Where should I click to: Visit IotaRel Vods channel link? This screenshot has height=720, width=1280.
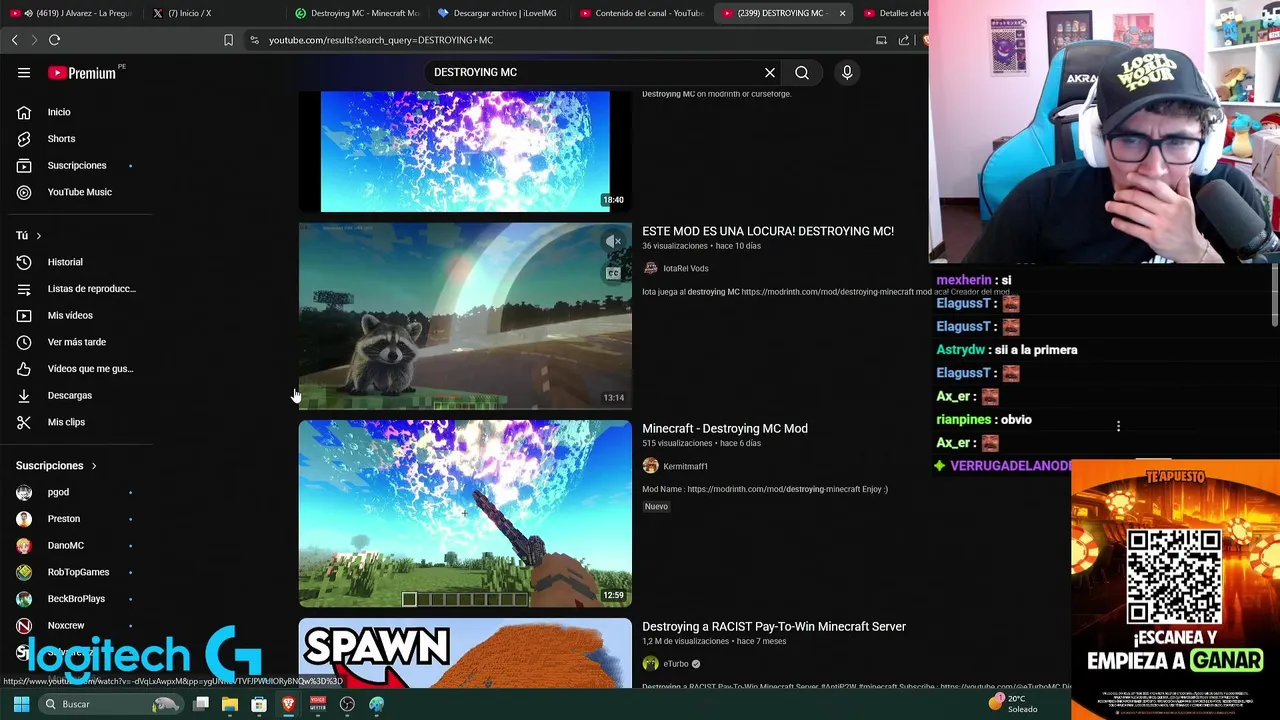pos(685,268)
